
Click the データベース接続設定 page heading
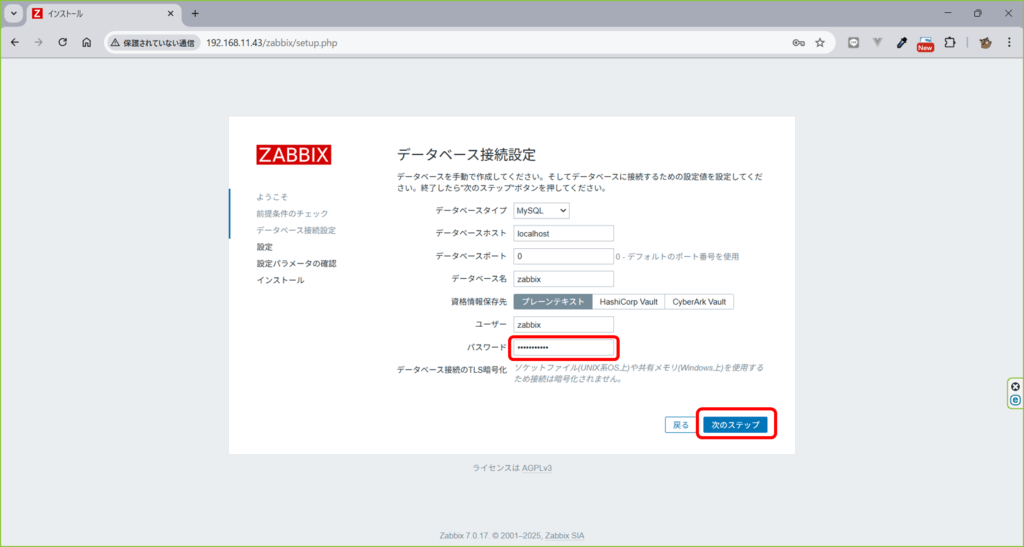pyautogui.click(x=466, y=155)
